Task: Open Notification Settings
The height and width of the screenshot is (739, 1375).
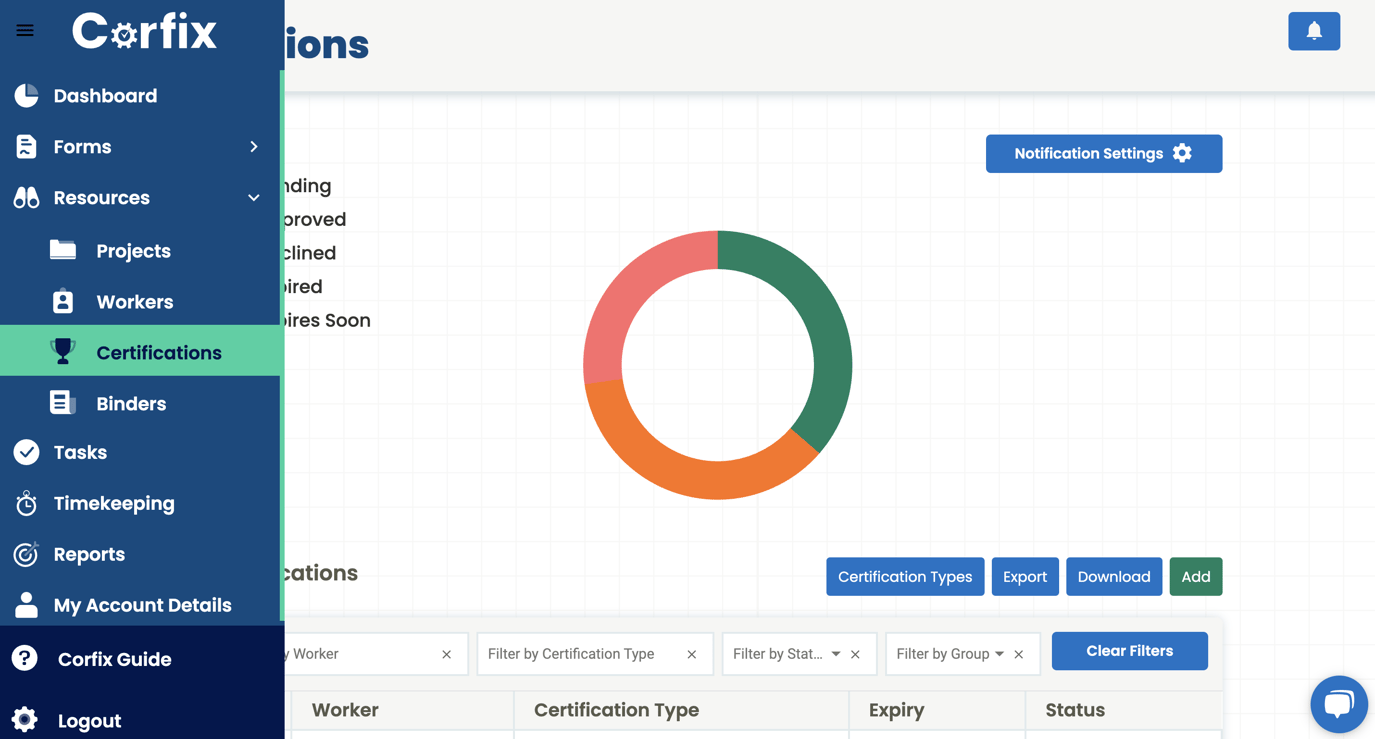Action: click(x=1104, y=154)
